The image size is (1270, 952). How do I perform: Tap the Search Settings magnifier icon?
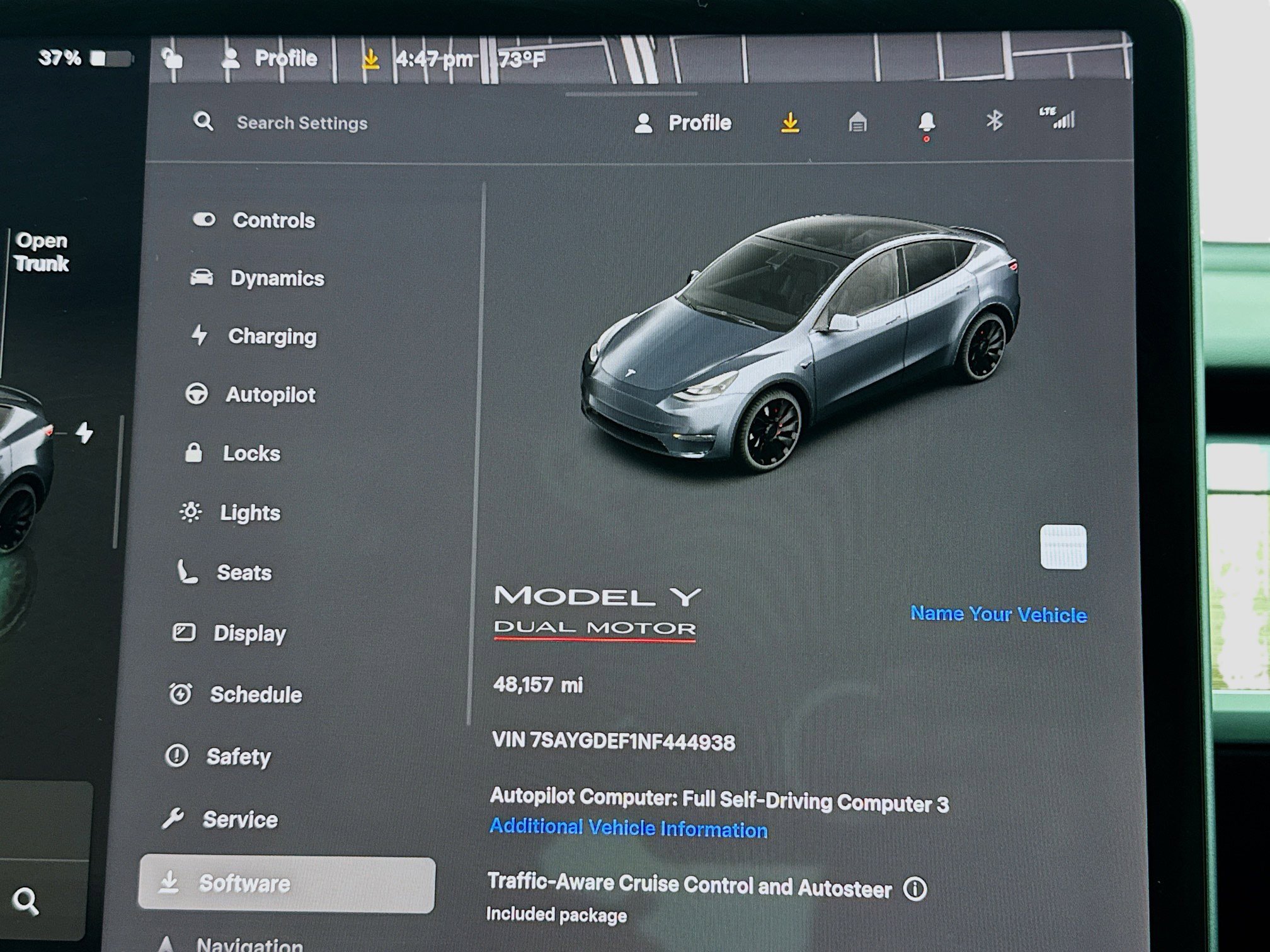click(x=203, y=122)
